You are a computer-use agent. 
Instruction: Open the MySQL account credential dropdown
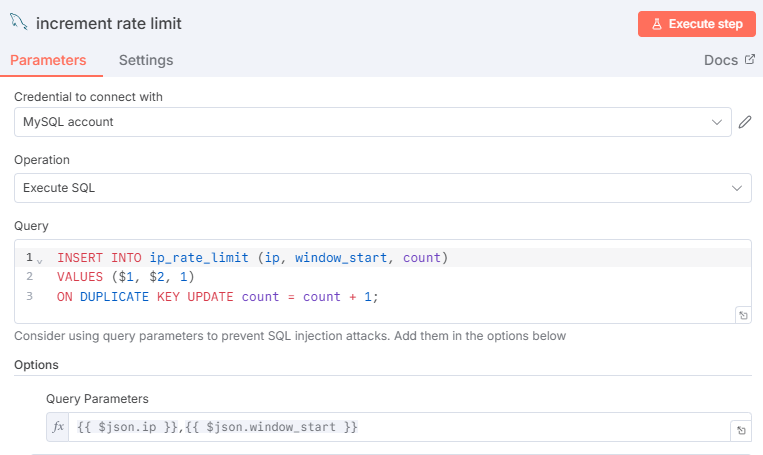(372, 122)
